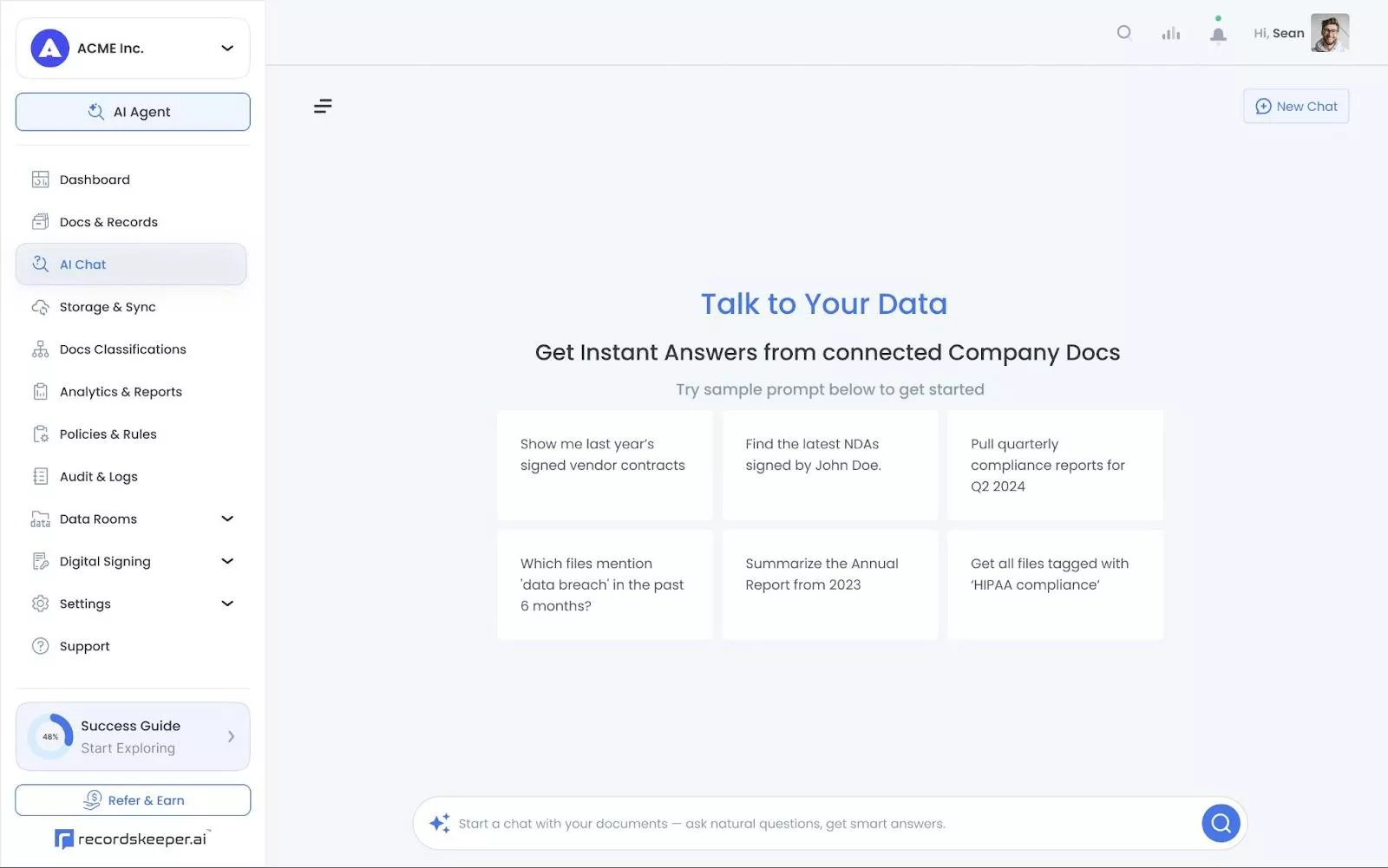1388x868 pixels.
Task: Expand the Digital Signing submenu chevron
Action: pos(227,561)
